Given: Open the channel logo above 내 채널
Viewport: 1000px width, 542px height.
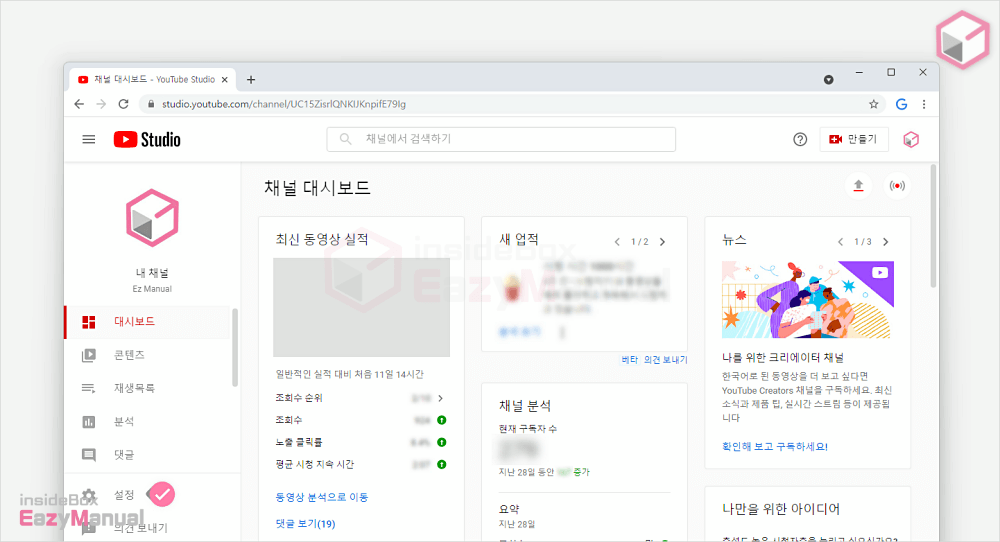Looking at the screenshot, I should [x=152, y=217].
